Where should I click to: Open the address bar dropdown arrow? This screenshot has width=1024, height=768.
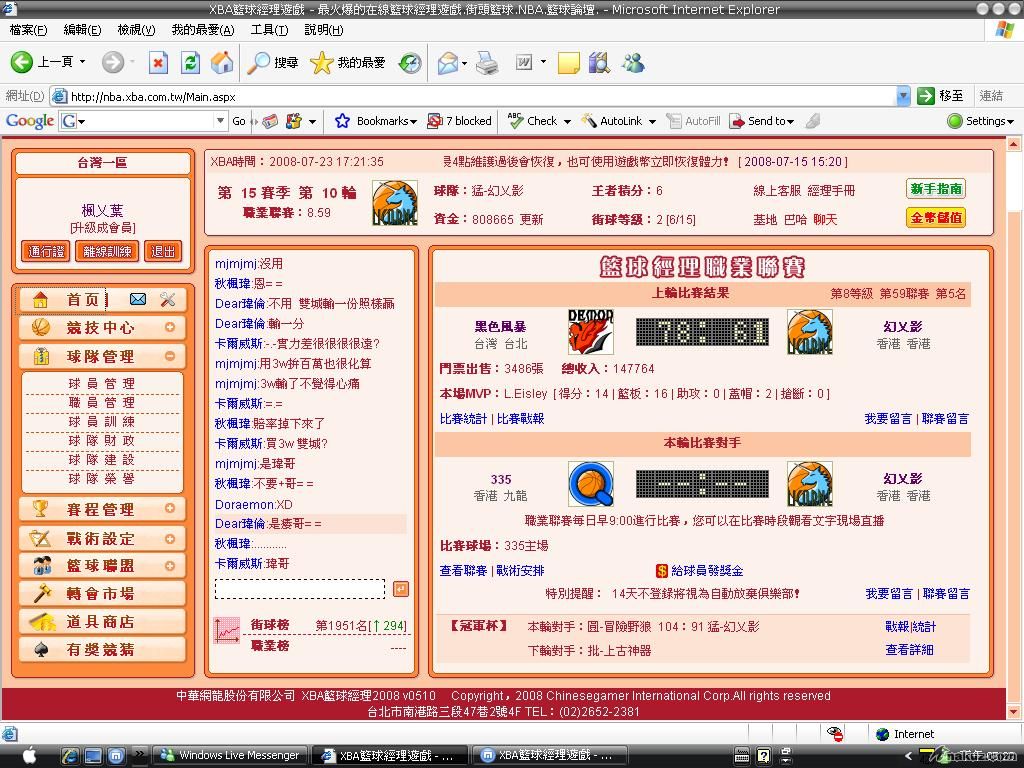click(903, 96)
